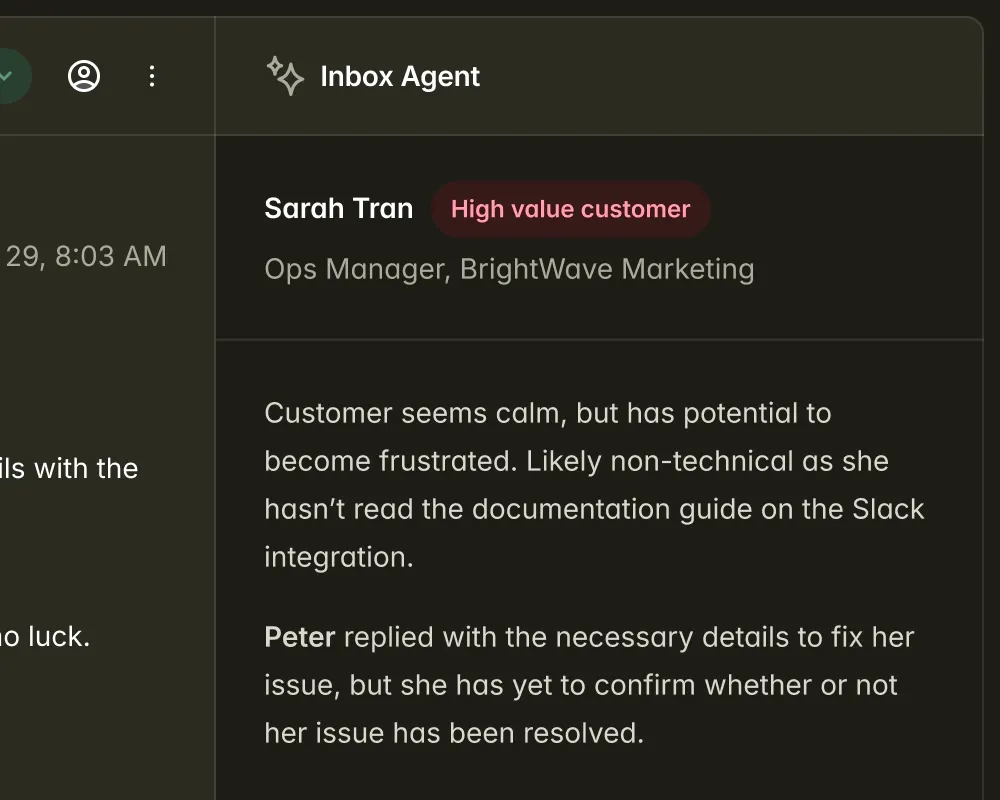Click the 'her issue has been resolved' line
This screenshot has width=1000, height=800.
pos(453,733)
